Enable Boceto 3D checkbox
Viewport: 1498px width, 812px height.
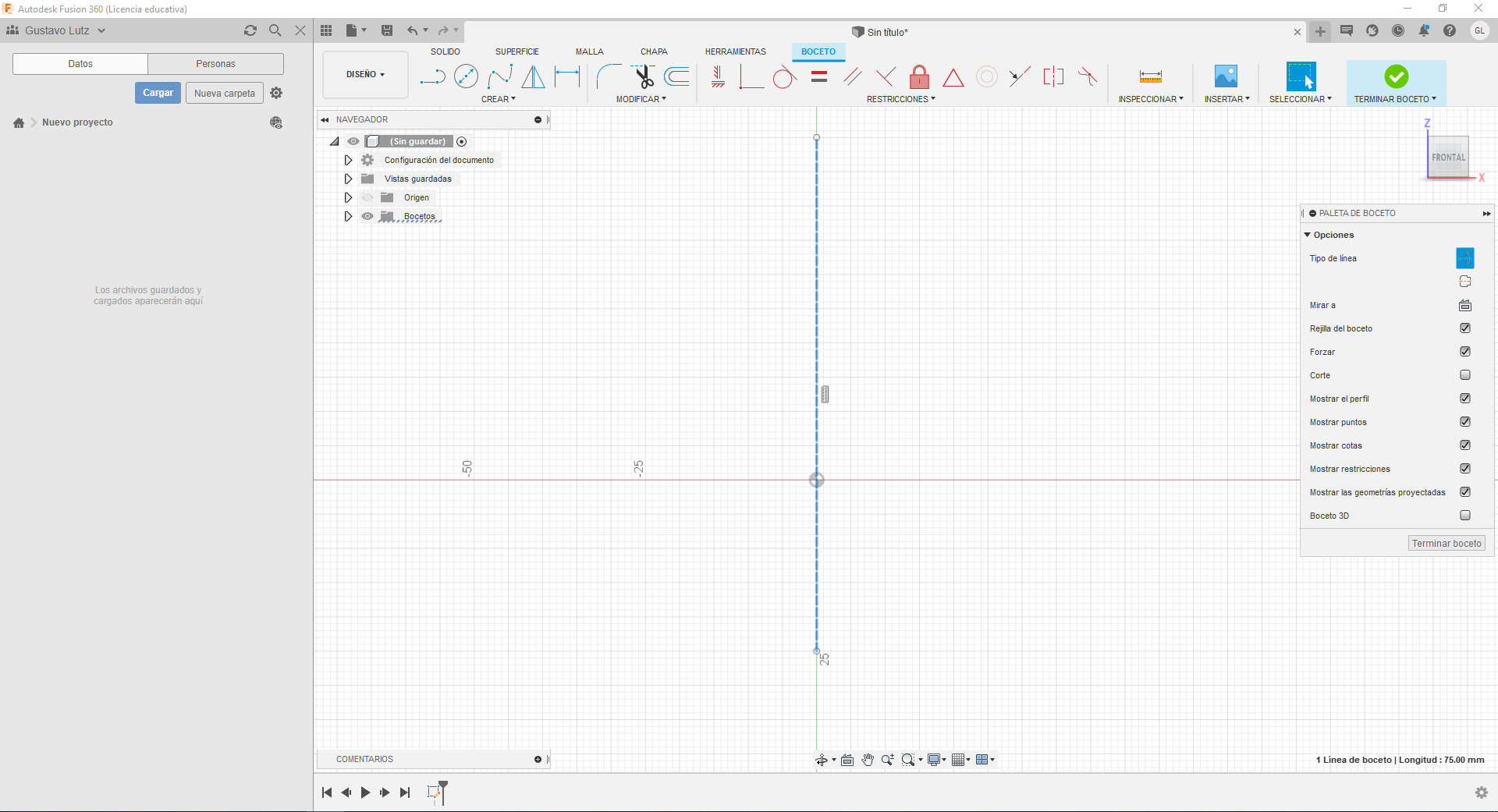tap(1465, 516)
